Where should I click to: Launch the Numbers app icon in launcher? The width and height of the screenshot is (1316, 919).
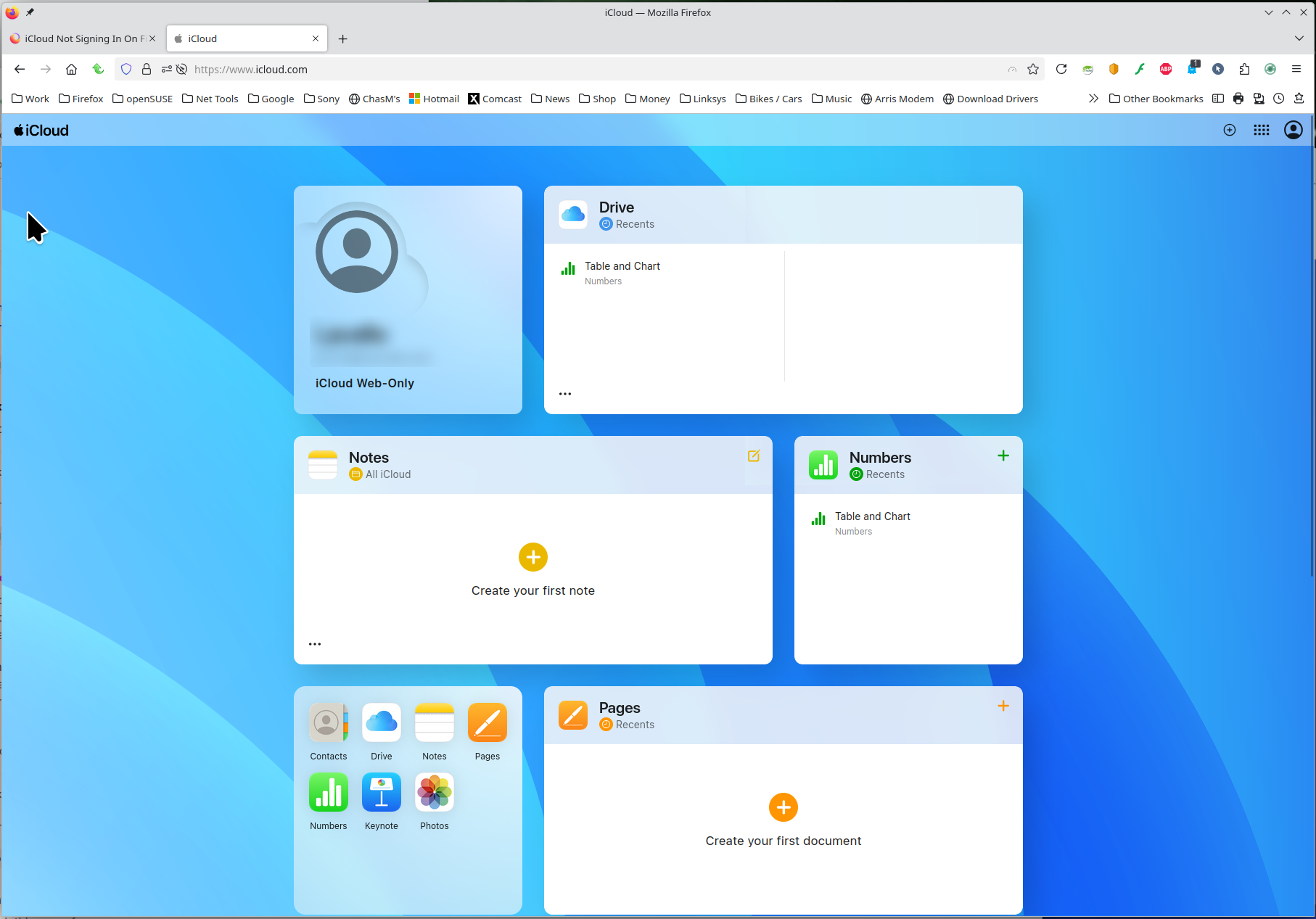tap(329, 792)
